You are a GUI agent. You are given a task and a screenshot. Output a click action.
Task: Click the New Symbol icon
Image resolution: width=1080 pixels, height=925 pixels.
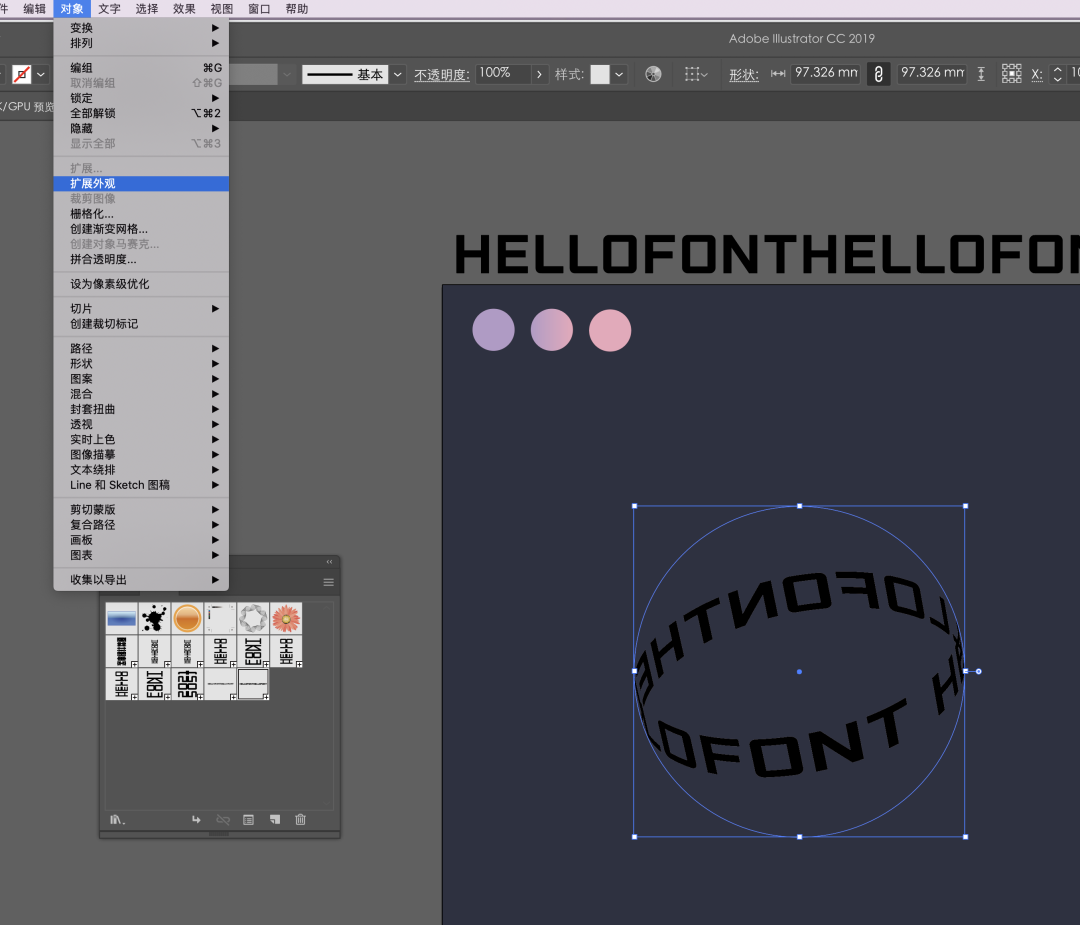click(274, 820)
